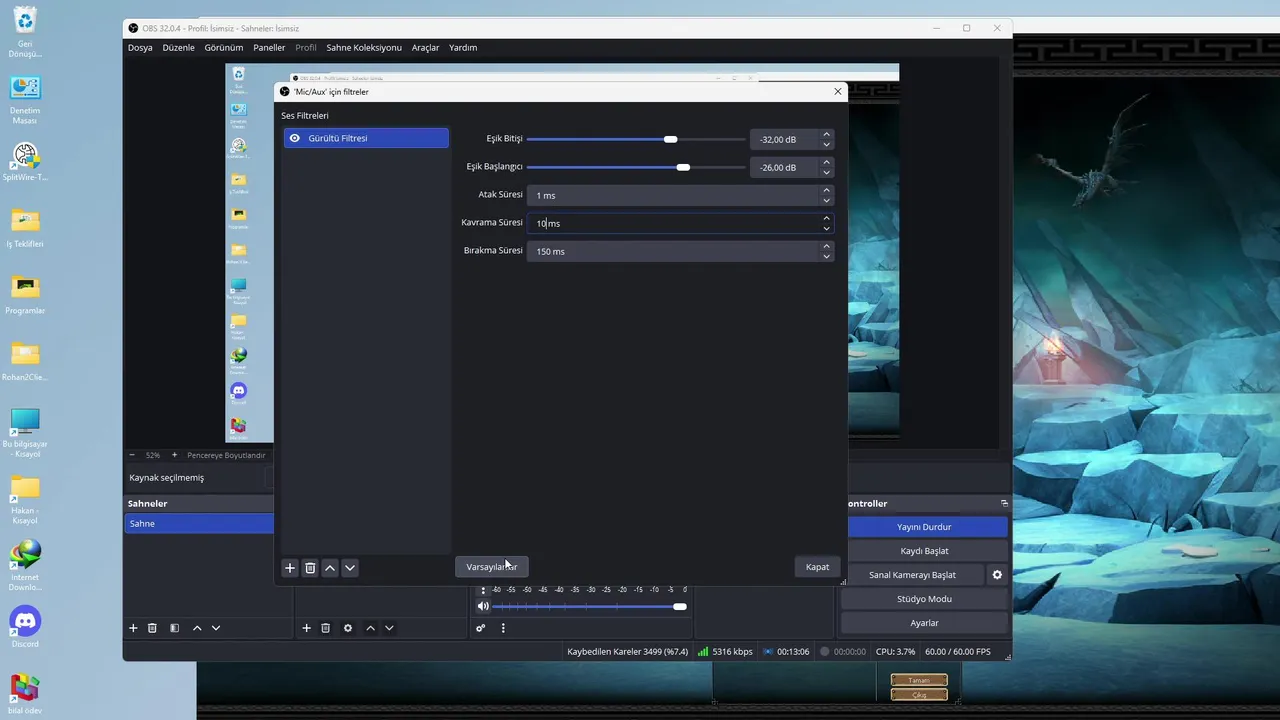Move source down in sources toolbar

pyautogui.click(x=389, y=628)
